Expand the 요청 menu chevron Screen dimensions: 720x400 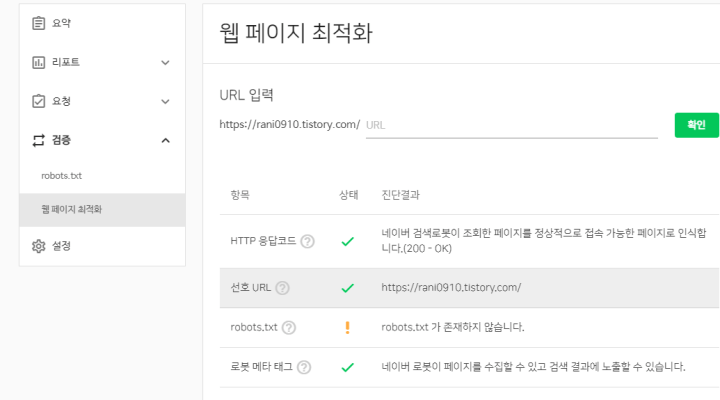click(165, 101)
